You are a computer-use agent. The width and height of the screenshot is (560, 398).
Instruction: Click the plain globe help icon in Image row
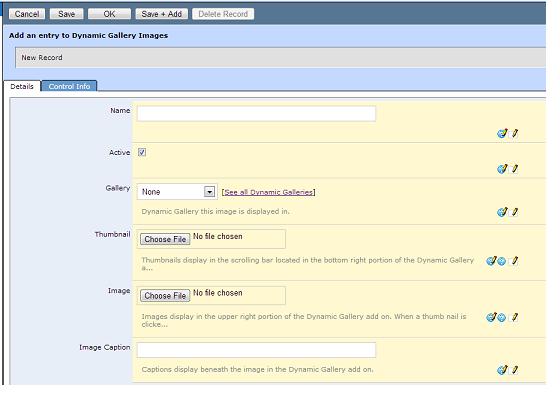coord(502,318)
